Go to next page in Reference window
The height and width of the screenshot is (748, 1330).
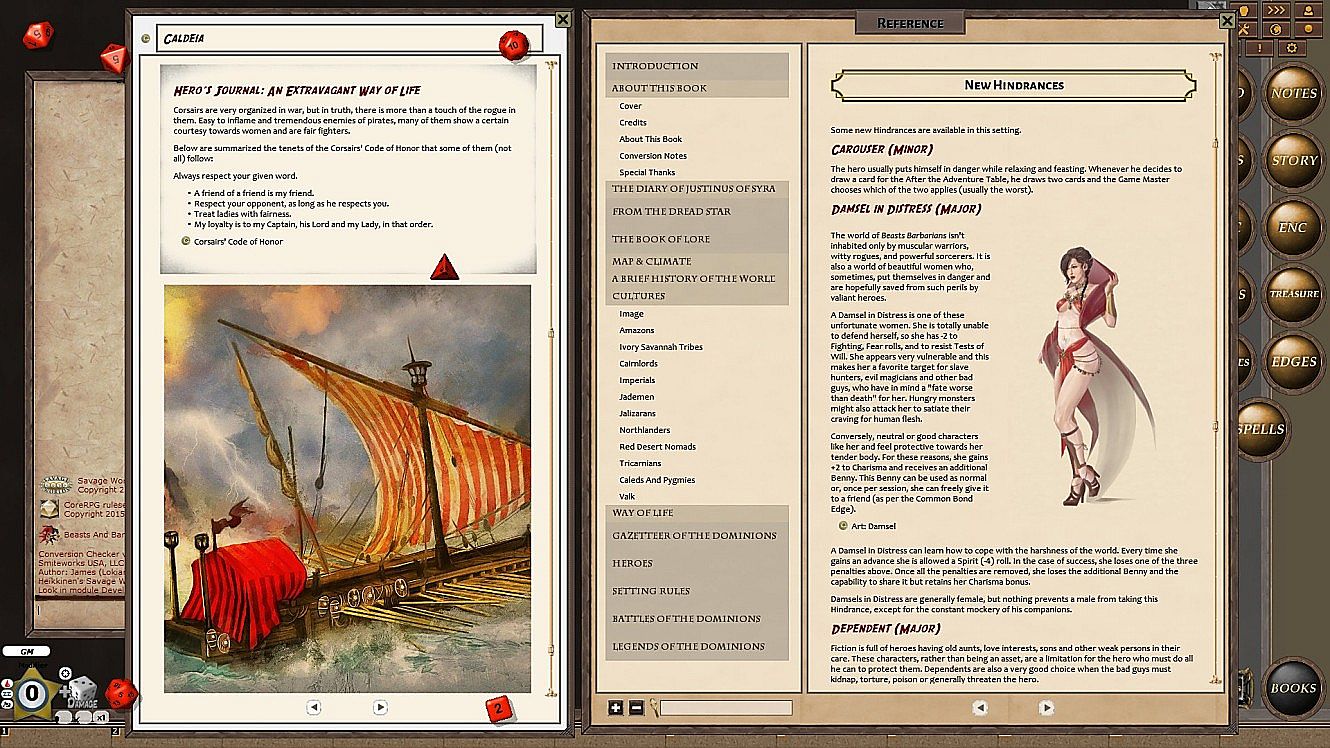(x=1046, y=707)
